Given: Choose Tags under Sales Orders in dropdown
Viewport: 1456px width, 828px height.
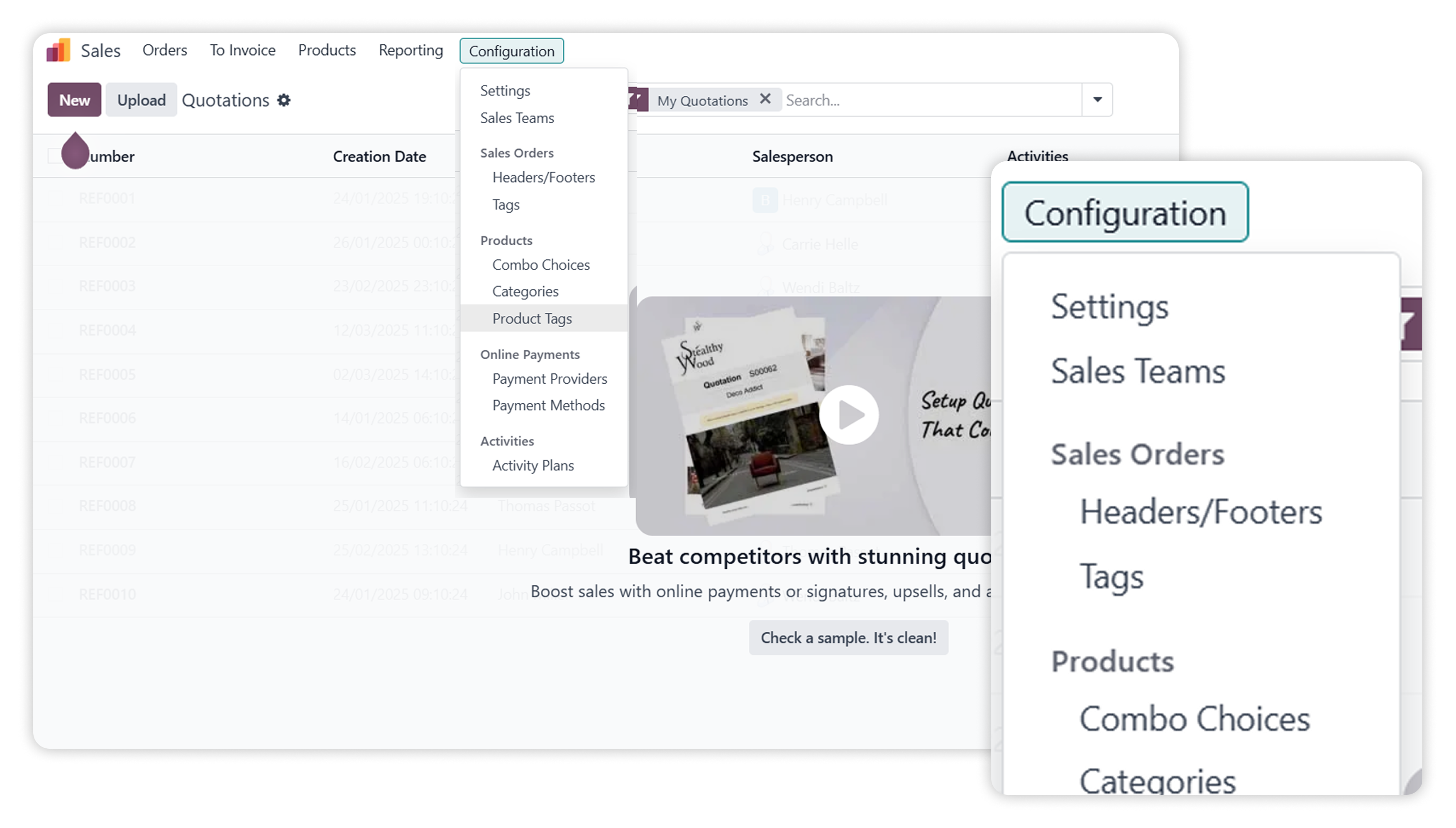Looking at the screenshot, I should click(x=506, y=205).
